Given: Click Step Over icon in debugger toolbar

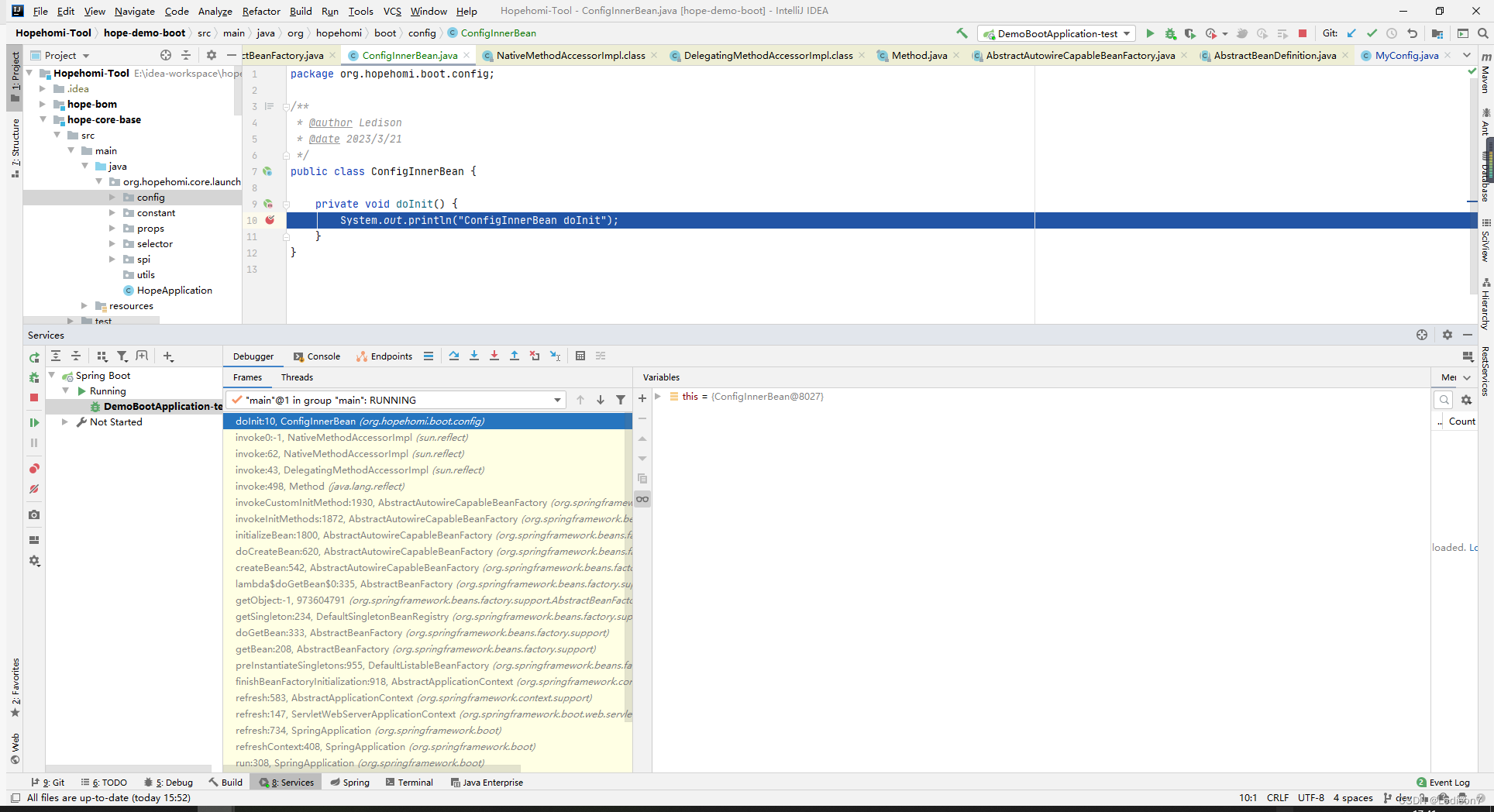Looking at the screenshot, I should click(454, 356).
